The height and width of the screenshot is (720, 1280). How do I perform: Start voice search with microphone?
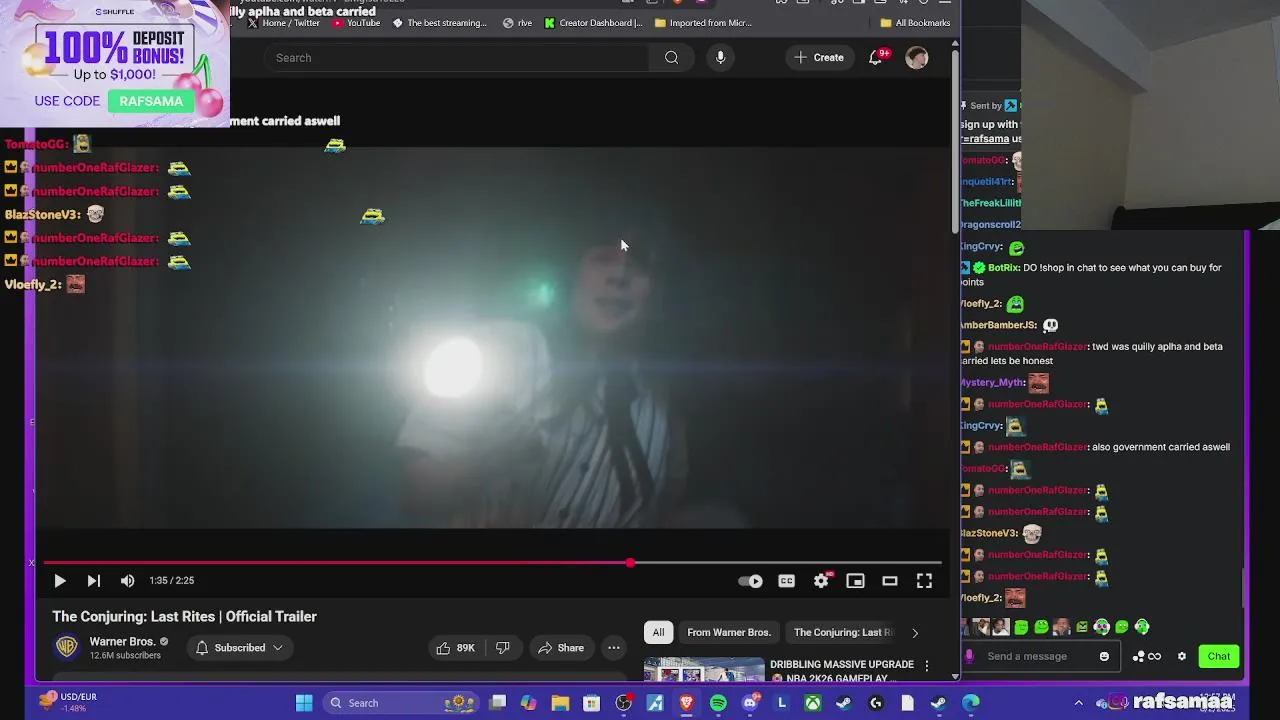pos(720,58)
